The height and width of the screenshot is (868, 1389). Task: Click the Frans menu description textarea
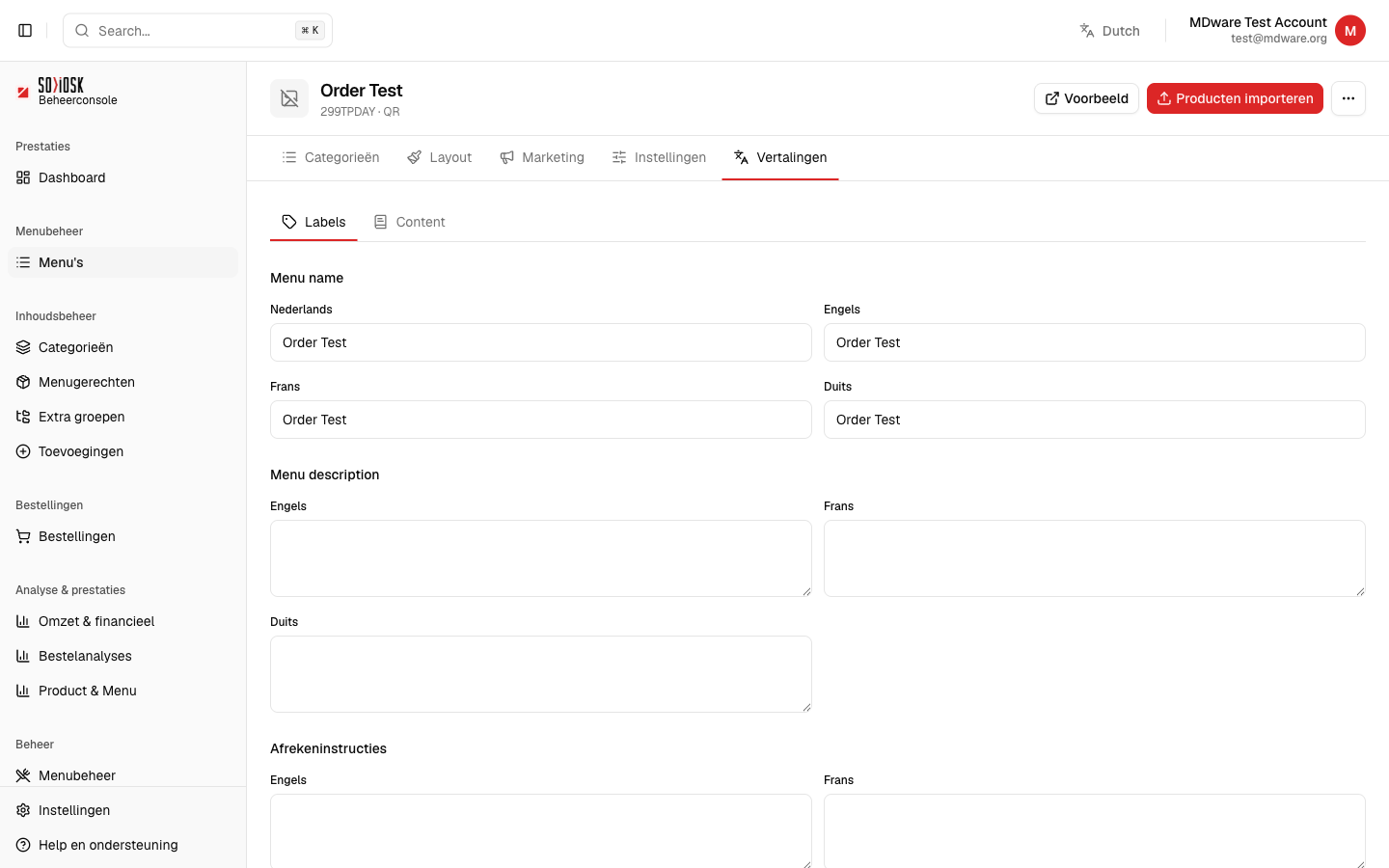coord(1095,558)
